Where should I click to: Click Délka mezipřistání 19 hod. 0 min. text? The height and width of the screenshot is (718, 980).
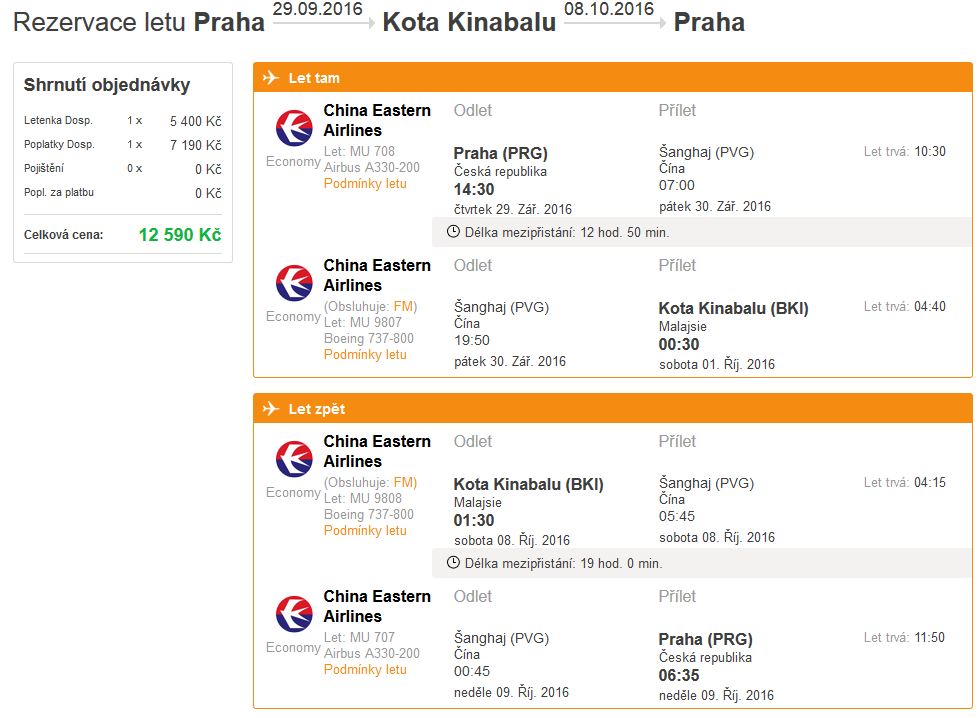[563, 564]
